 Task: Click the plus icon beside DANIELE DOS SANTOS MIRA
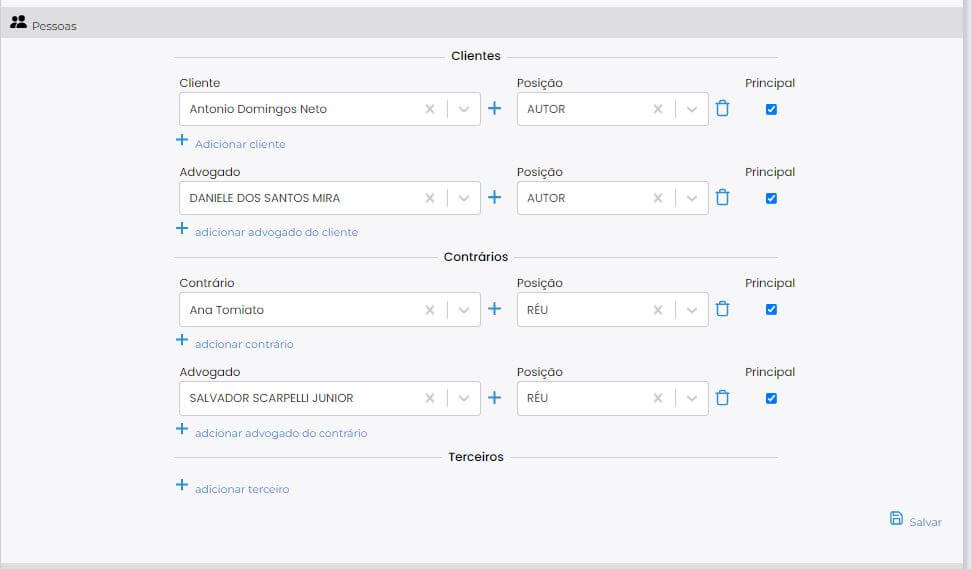(x=494, y=198)
